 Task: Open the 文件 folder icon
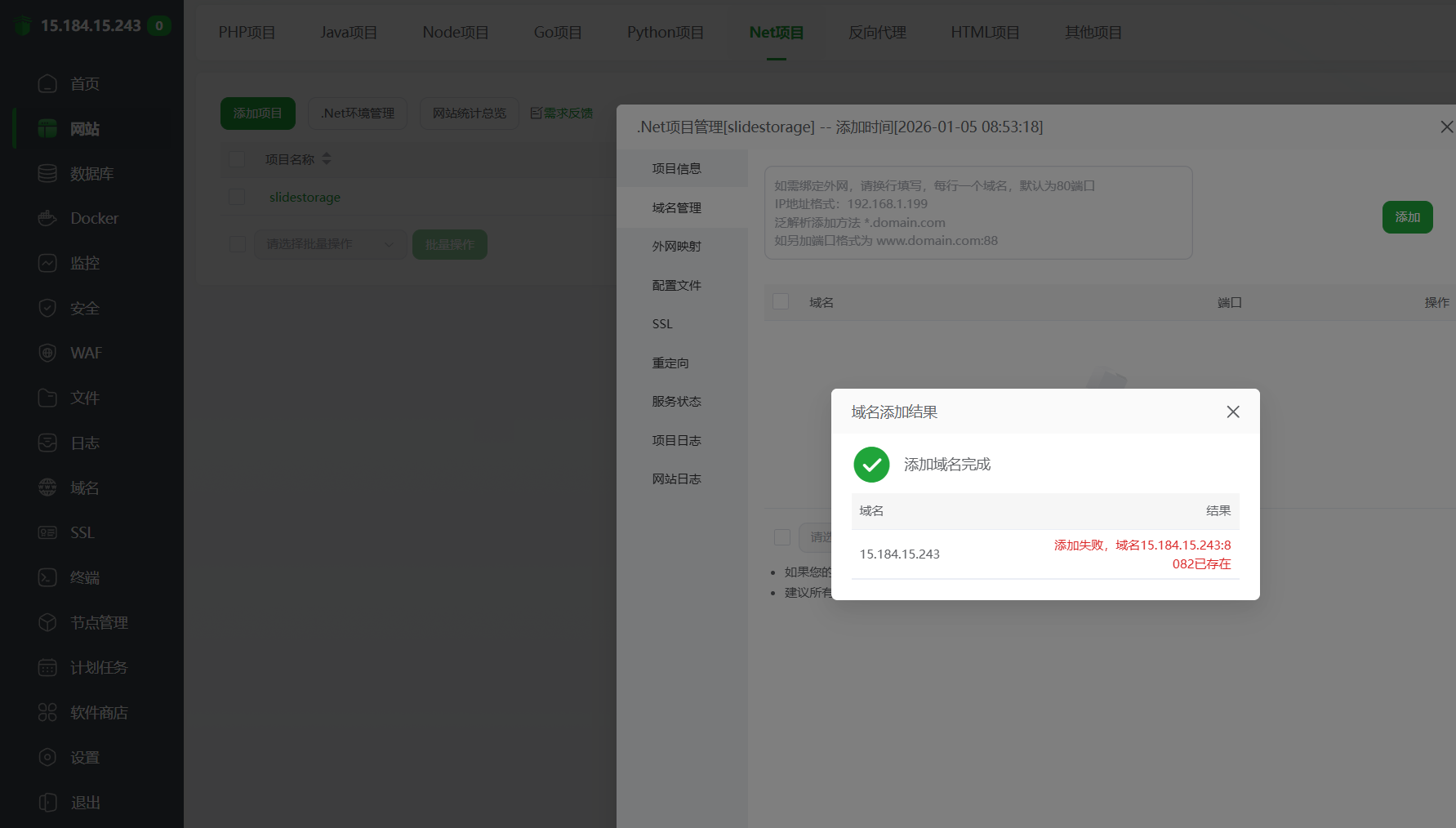coord(47,398)
